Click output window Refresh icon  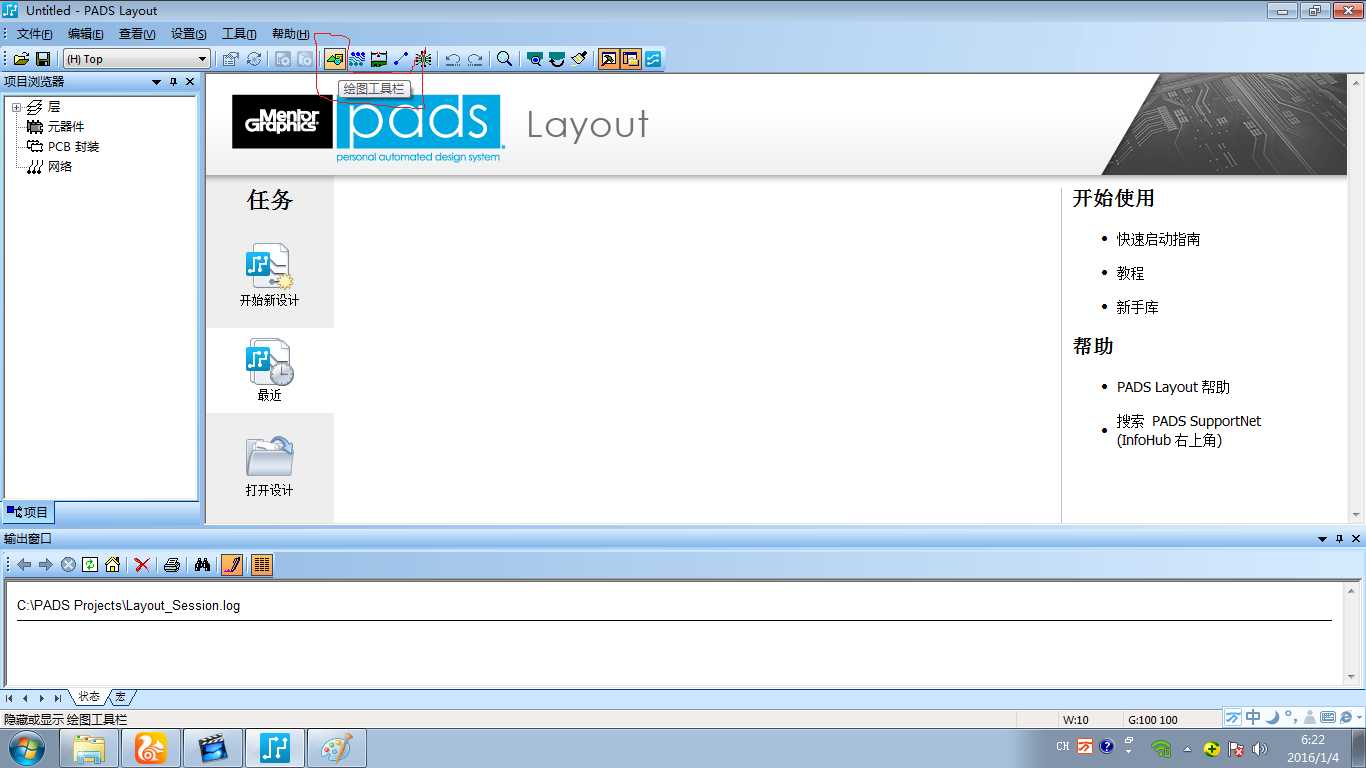pyautogui.click(x=90, y=565)
